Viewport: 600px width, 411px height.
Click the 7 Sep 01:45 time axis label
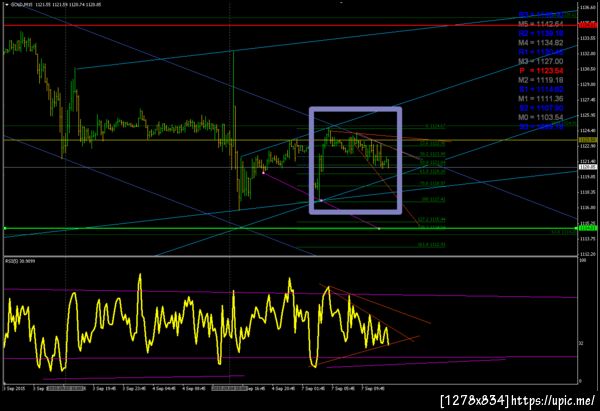[313, 388]
